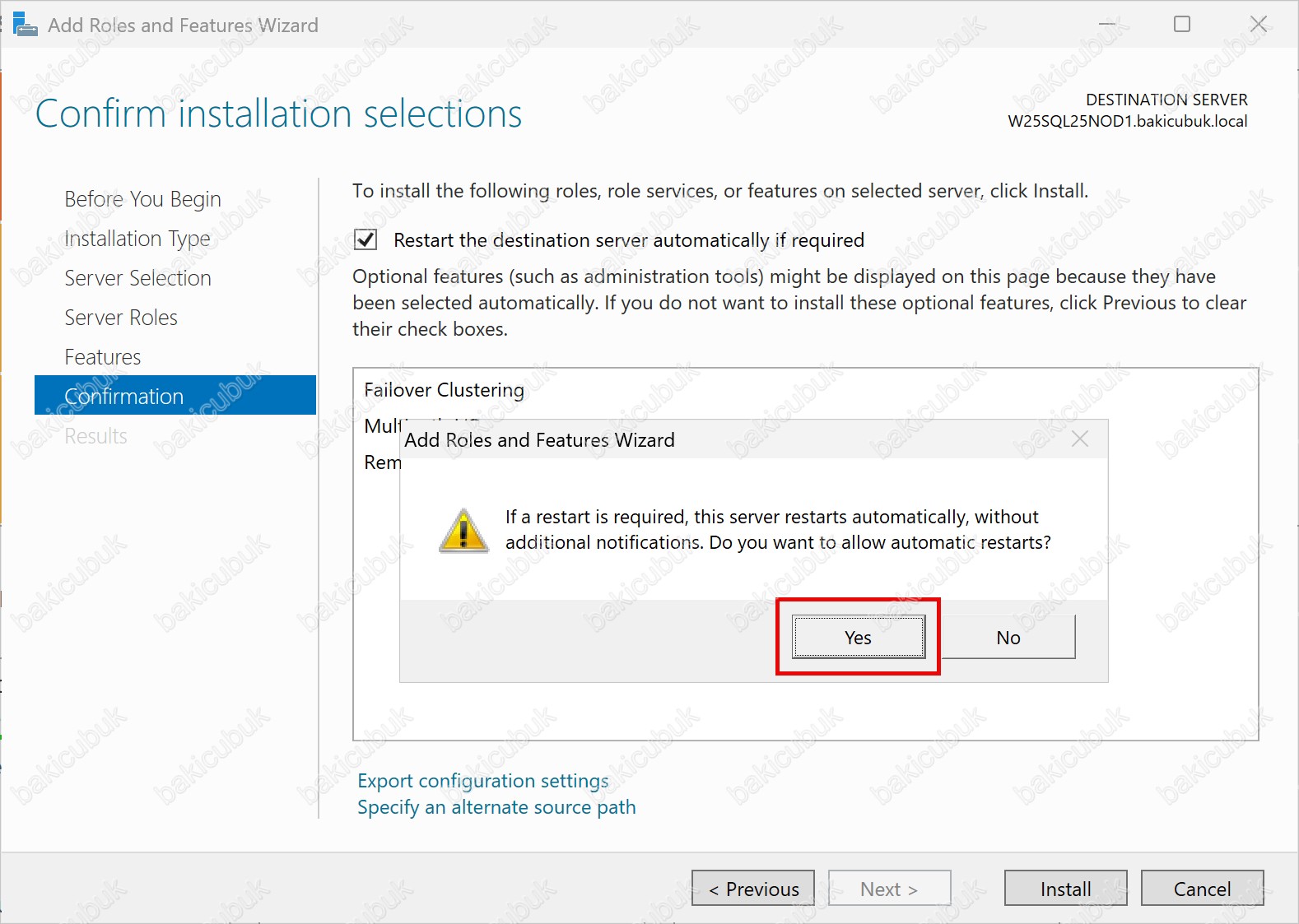This screenshot has height=924, width=1299.
Task: Click Yes to allow automatic restarts
Action: pyautogui.click(x=858, y=638)
